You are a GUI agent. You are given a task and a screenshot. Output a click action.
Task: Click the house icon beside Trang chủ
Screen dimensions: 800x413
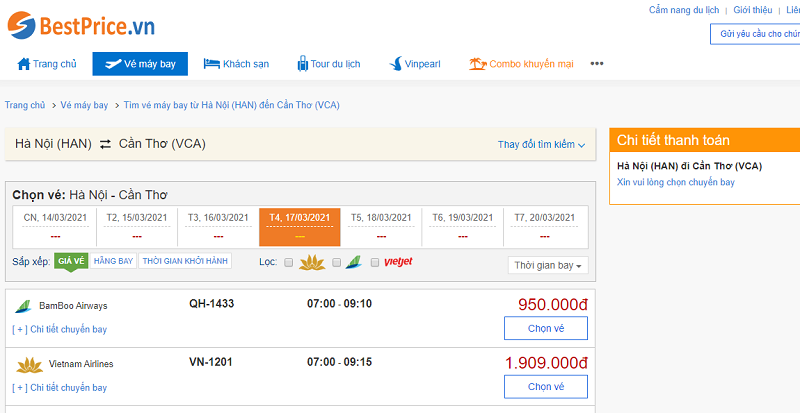pos(23,64)
